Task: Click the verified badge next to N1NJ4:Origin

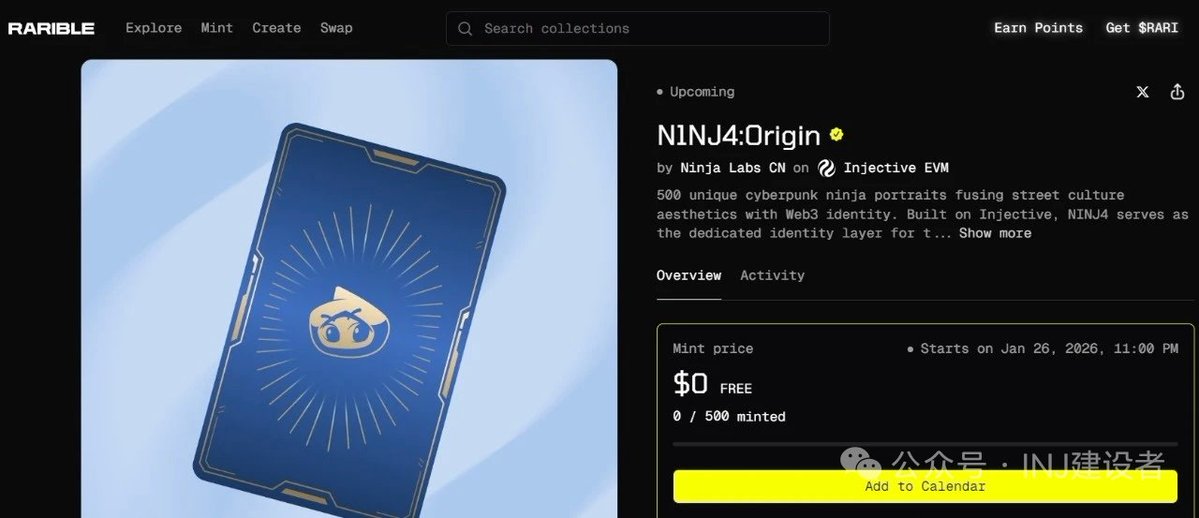Action: pos(837,135)
